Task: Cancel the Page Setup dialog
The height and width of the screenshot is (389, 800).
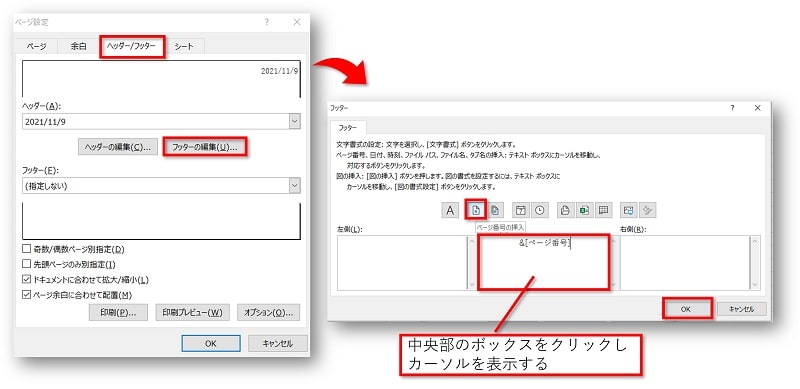Action: [x=278, y=344]
